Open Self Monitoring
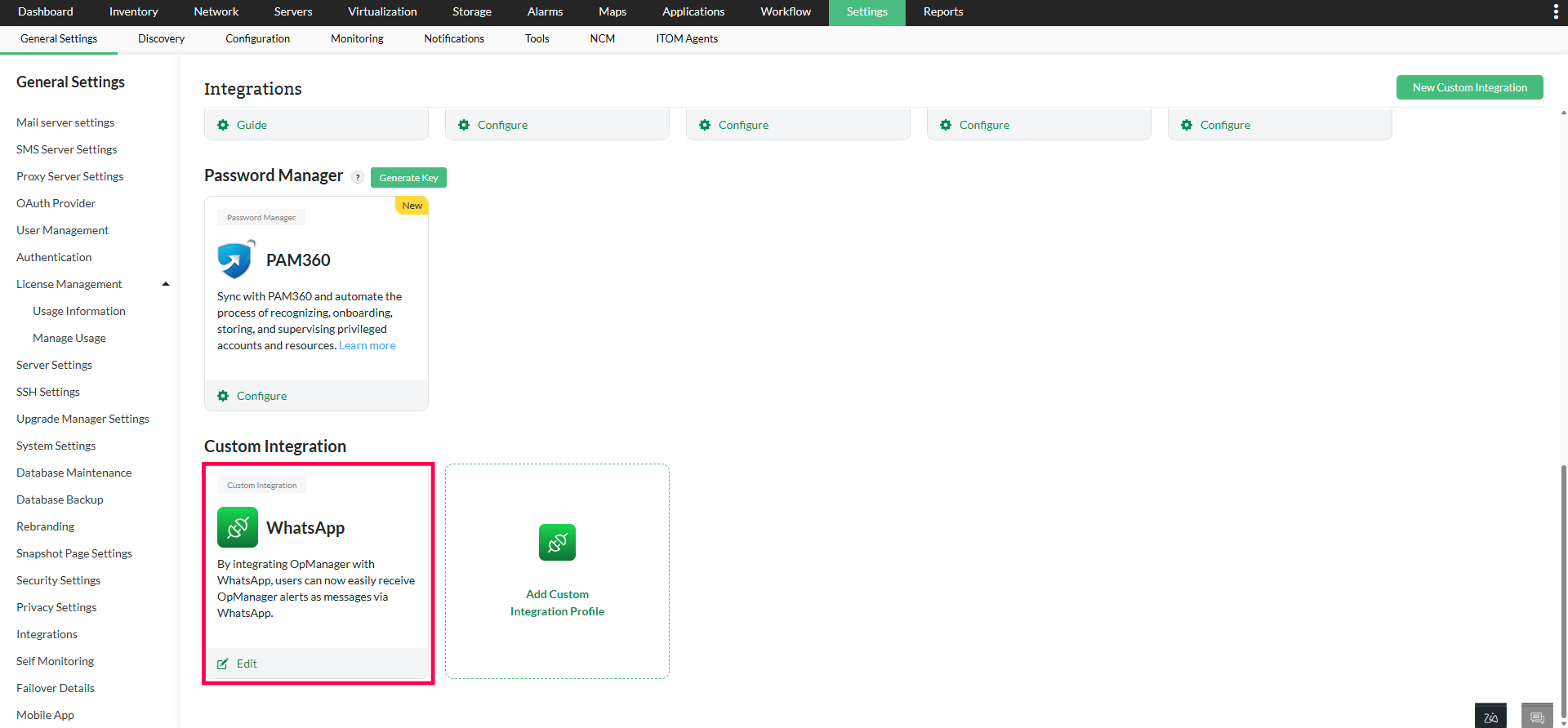This screenshot has height=728, width=1568. [56, 661]
